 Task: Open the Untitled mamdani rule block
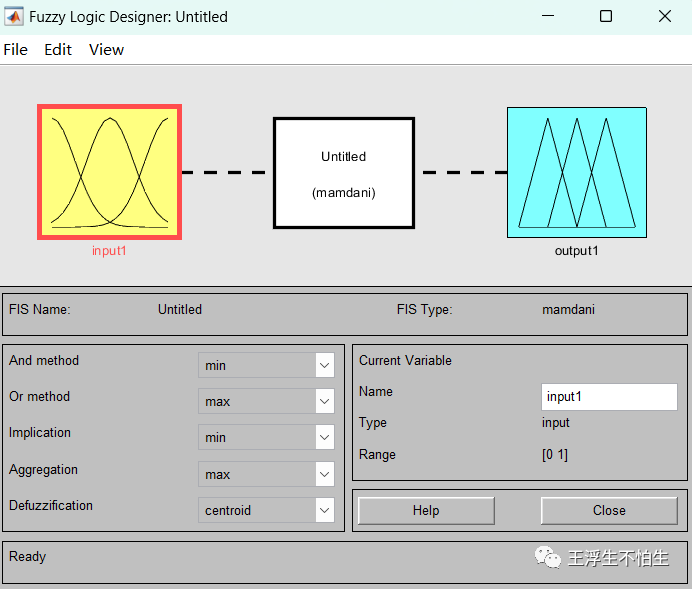point(344,173)
